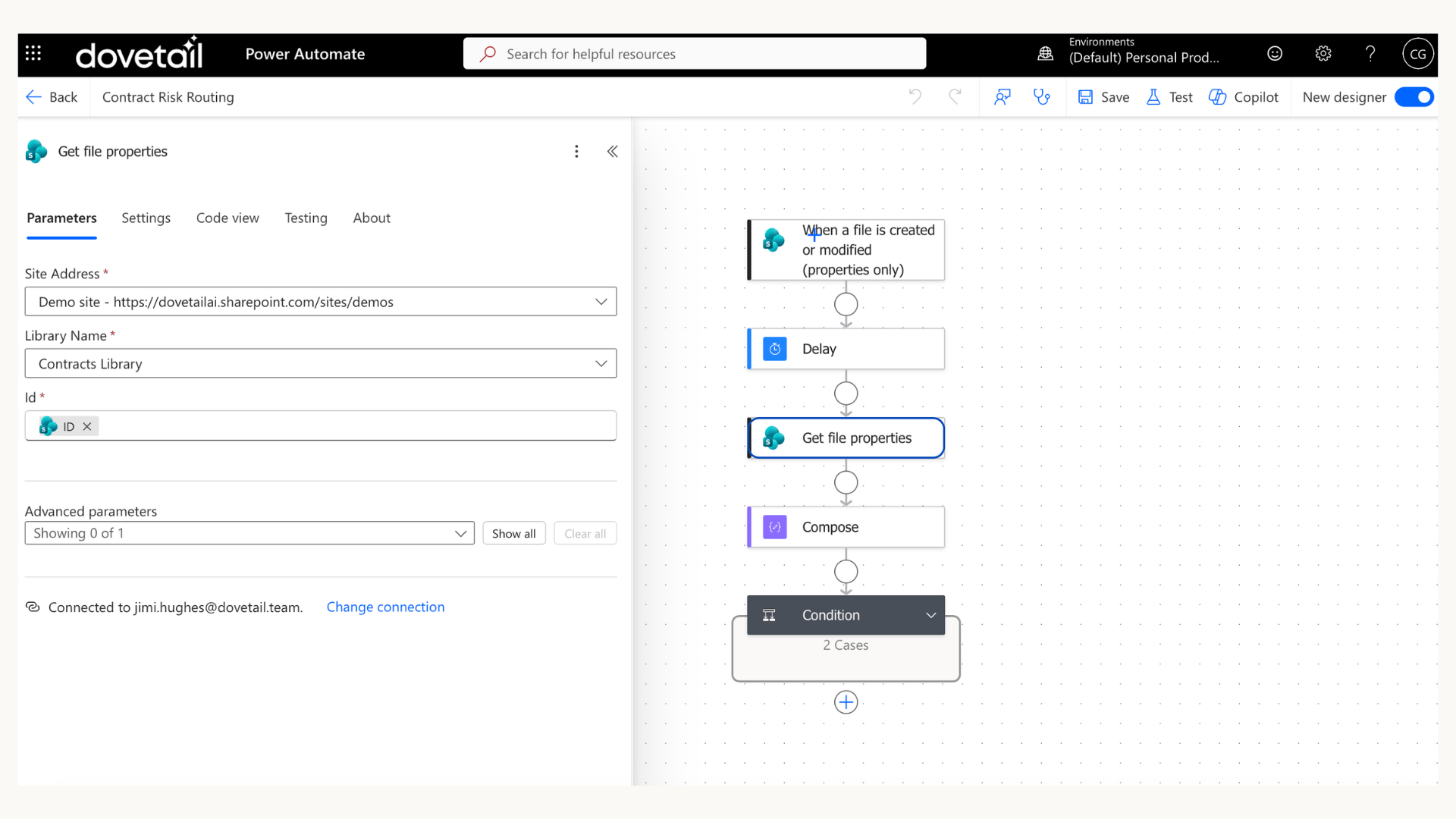Click the Change connection link
Image resolution: width=1456 pixels, height=819 pixels.
[x=385, y=607]
